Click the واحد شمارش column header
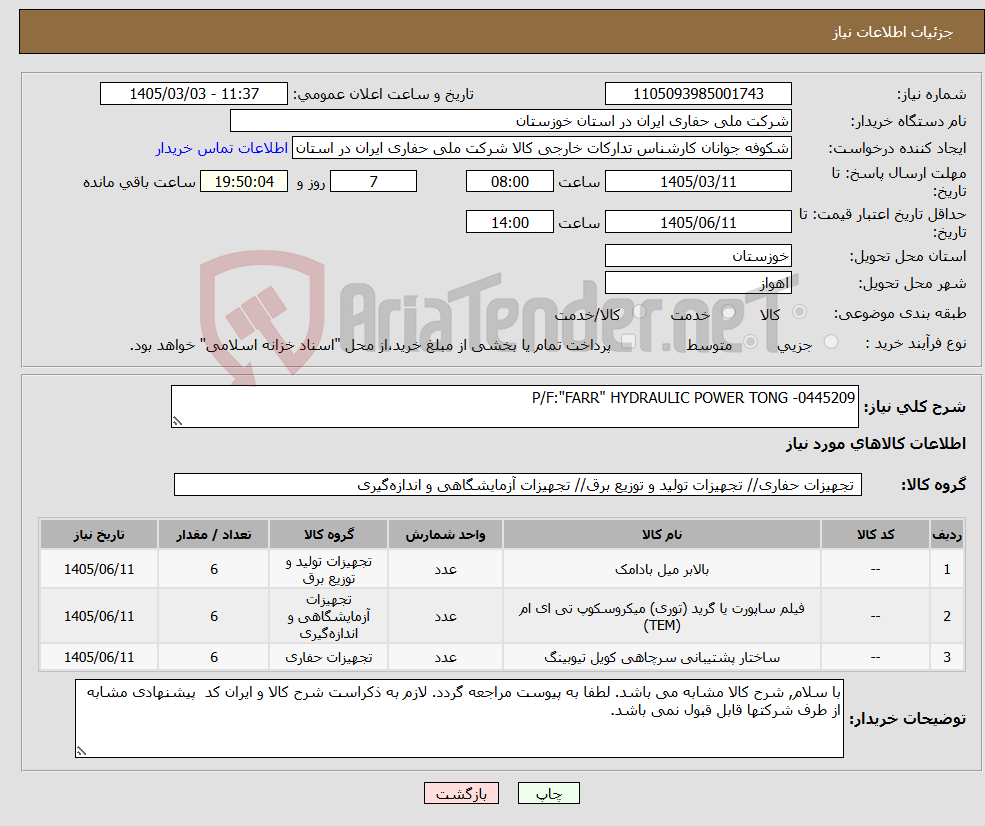 point(445,535)
